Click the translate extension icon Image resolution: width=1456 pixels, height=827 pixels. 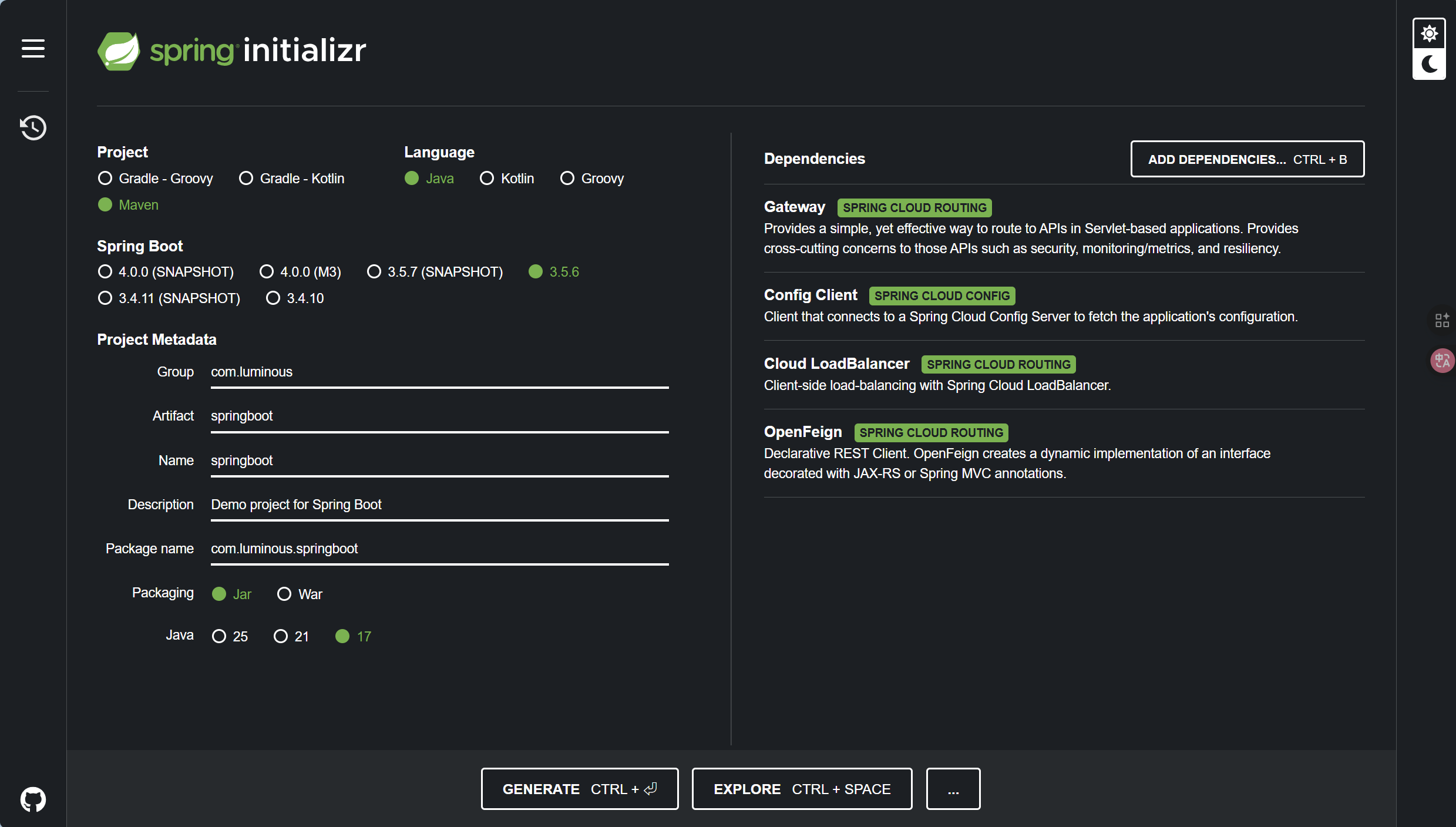point(1442,361)
